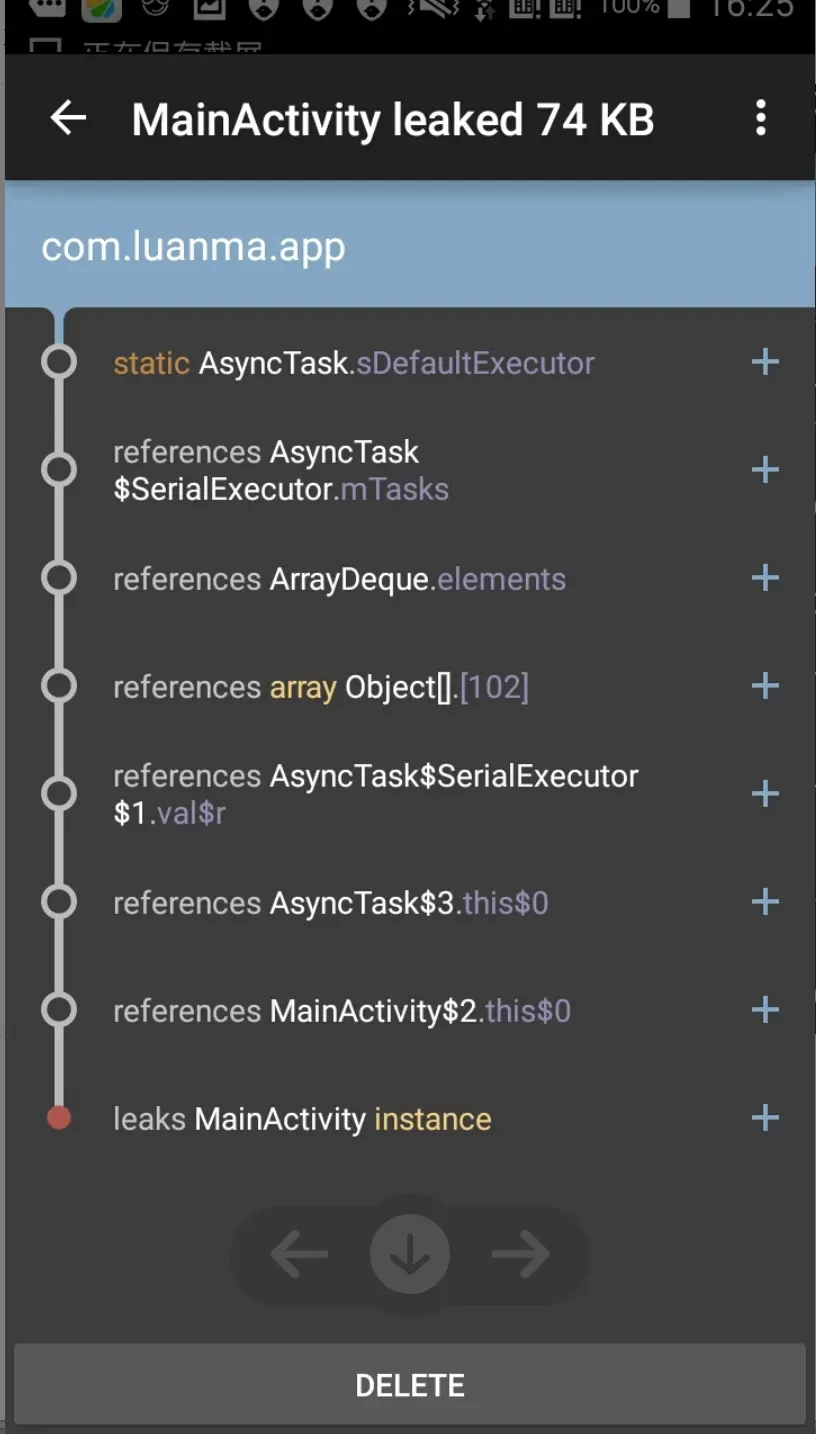Tap the back arrow in header
This screenshot has height=1434, width=816.
pos(68,119)
